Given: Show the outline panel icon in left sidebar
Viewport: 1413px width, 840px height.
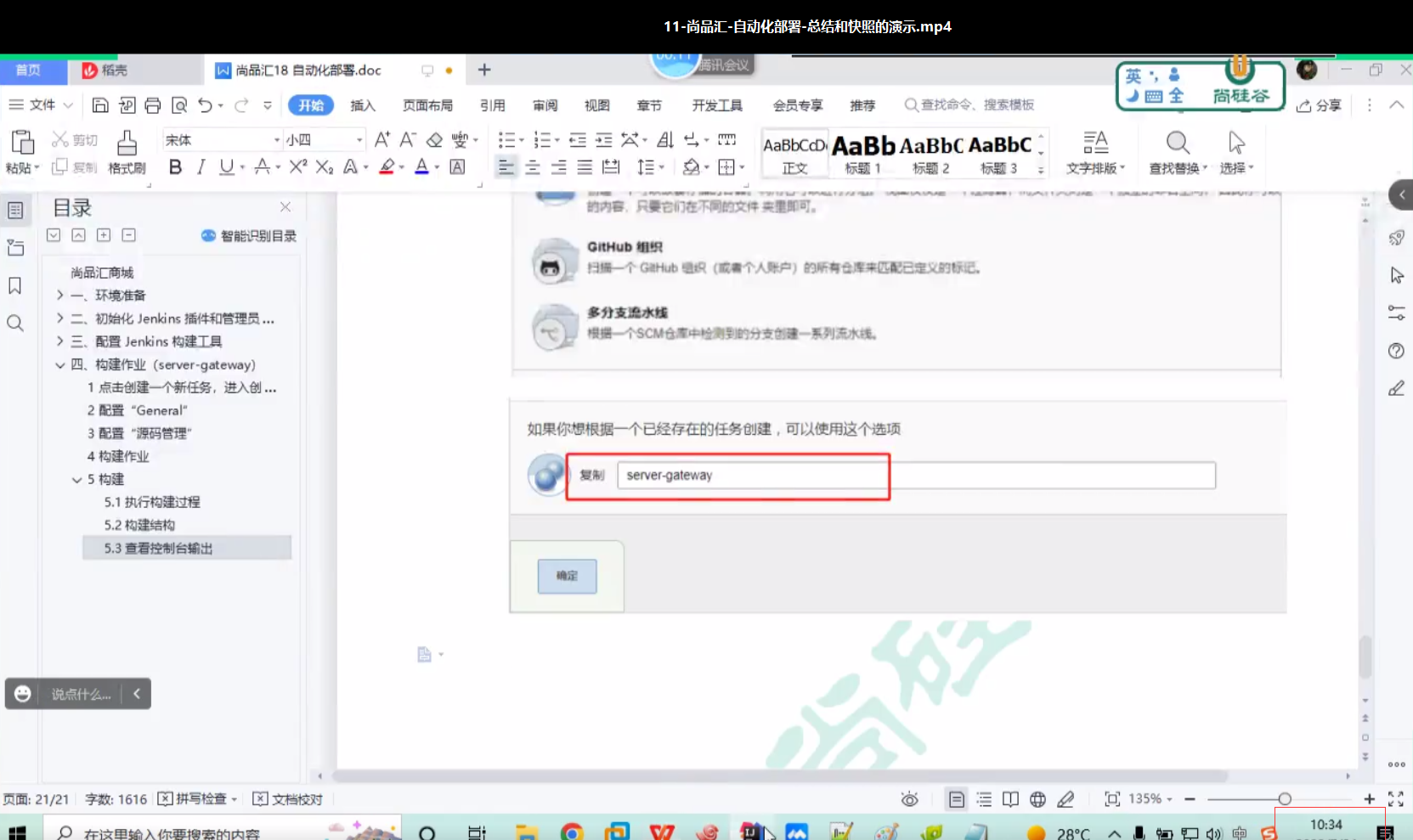Looking at the screenshot, I should pyautogui.click(x=15, y=211).
